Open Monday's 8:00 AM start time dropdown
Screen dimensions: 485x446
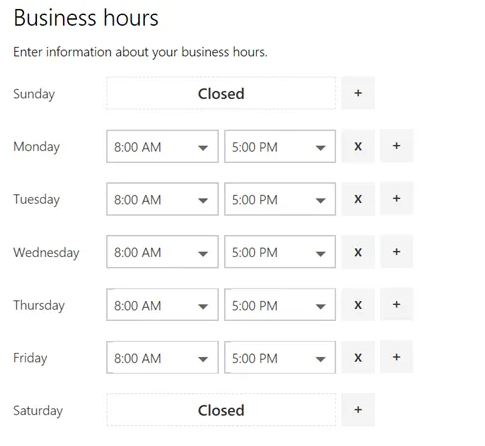pos(162,146)
